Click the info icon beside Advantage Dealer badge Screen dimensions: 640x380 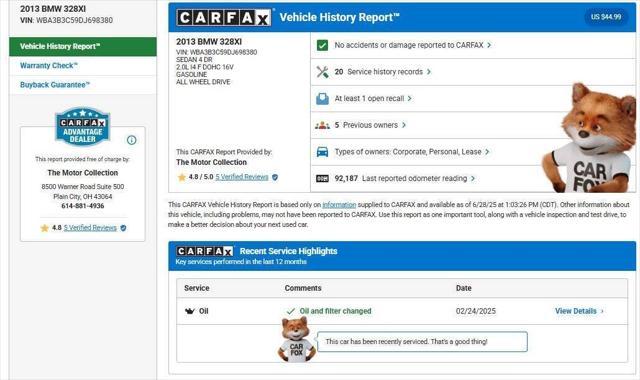(131, 140)
